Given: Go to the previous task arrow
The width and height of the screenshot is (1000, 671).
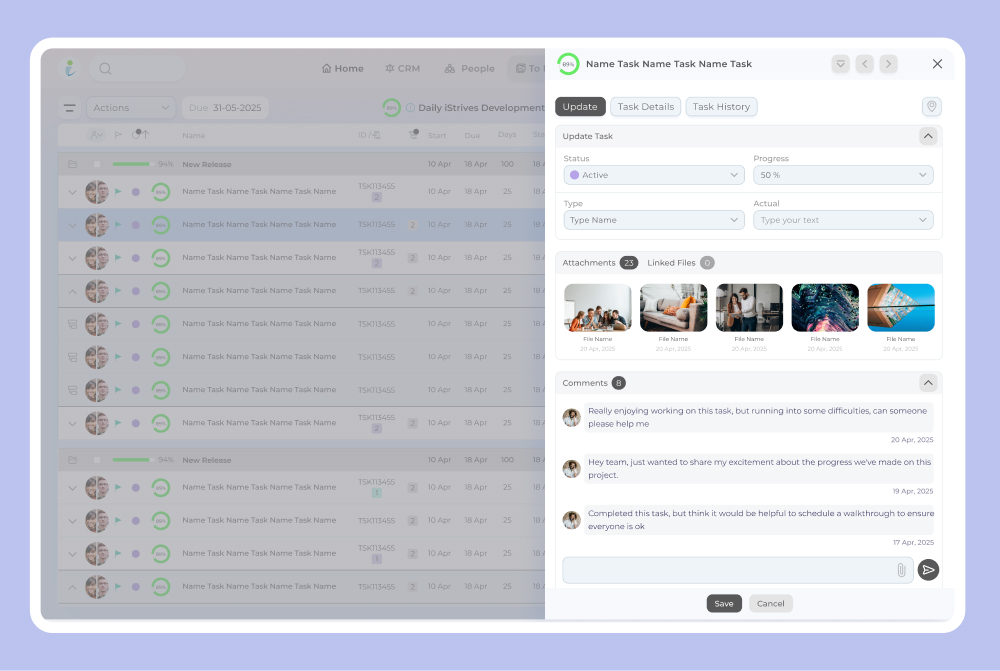Looking at the screenshot, I should click(x=864, y=64).
